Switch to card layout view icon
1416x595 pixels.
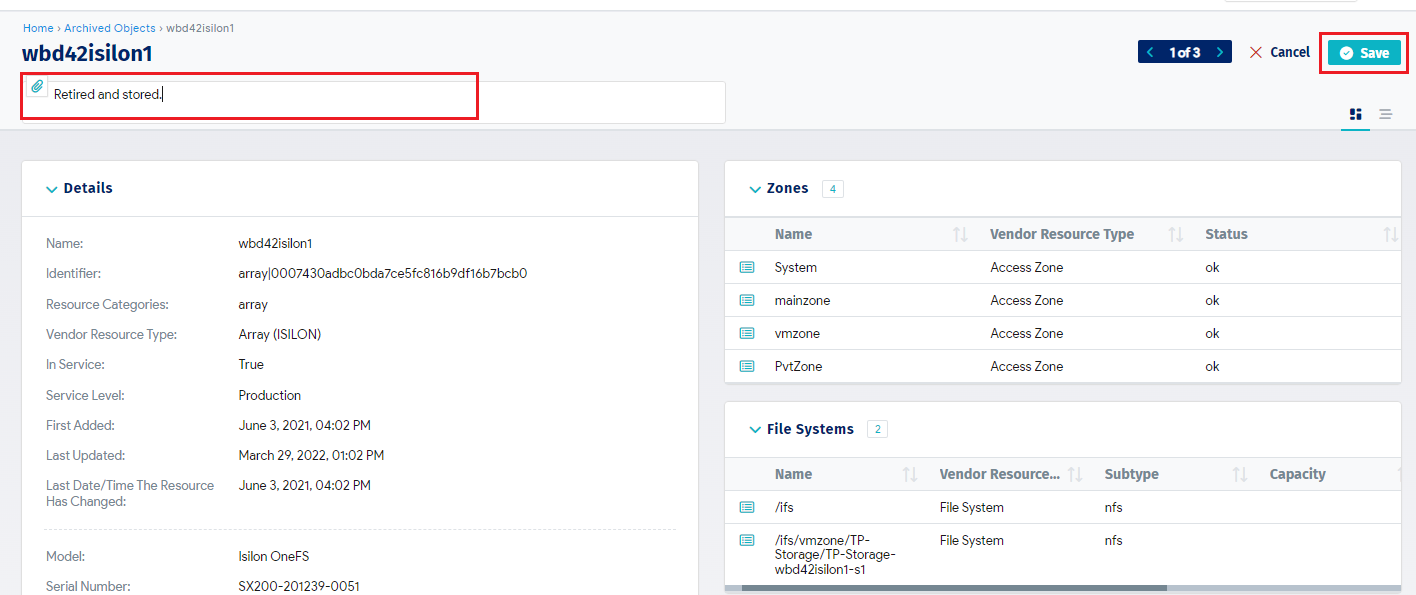[x=1356, y=114]
